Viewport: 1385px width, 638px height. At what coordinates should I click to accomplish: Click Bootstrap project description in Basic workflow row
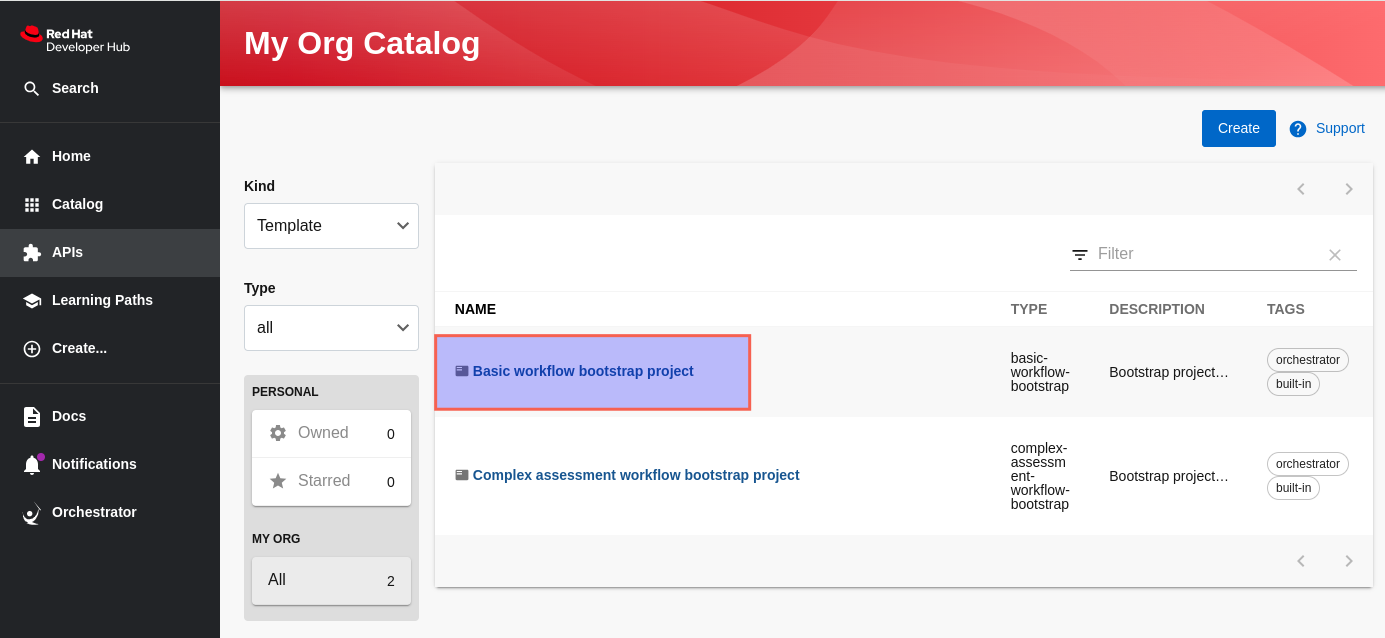click(x=1169, y=372)
